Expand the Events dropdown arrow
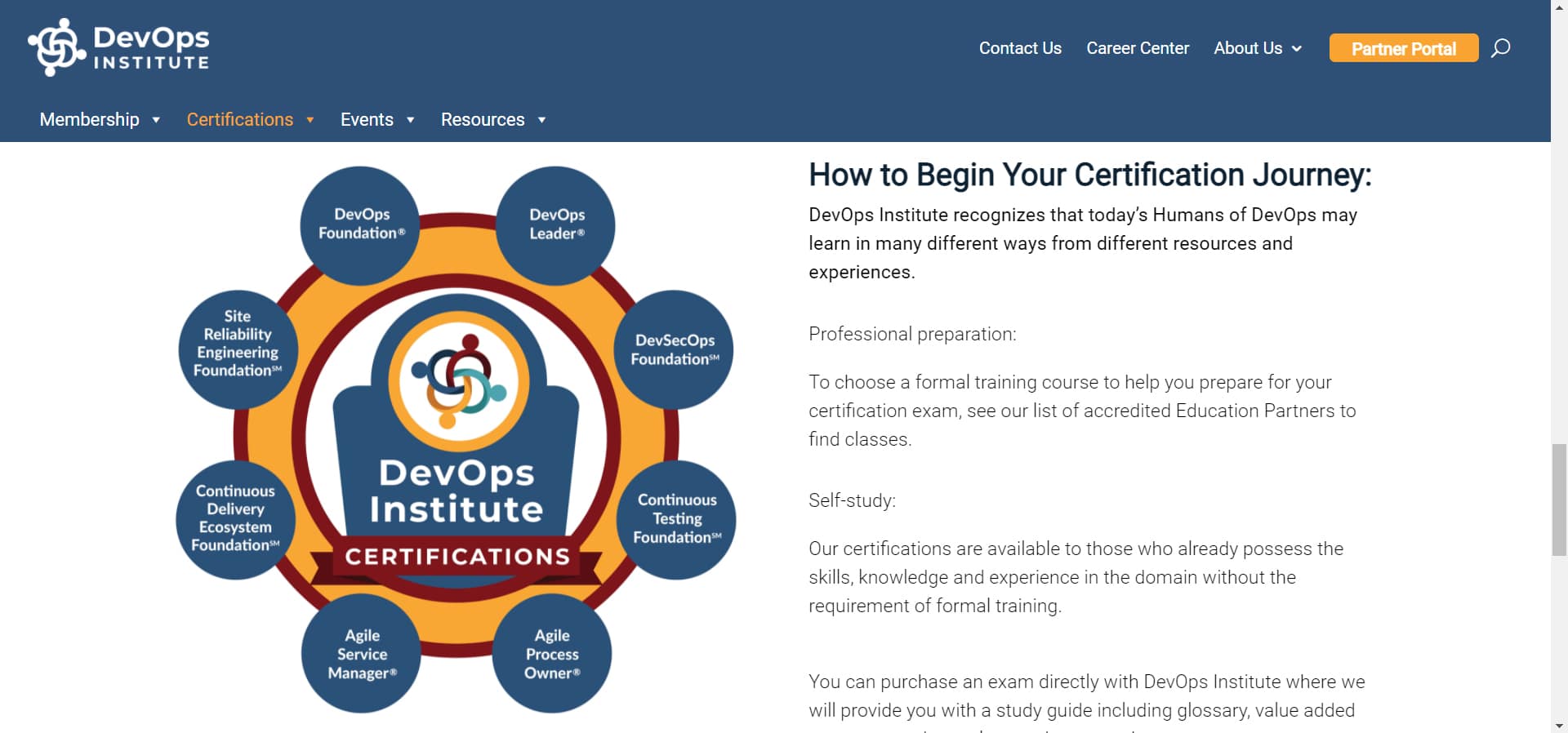Image resolution: width=1568 pixels, height=733 pixels. (x=411, y=120)
